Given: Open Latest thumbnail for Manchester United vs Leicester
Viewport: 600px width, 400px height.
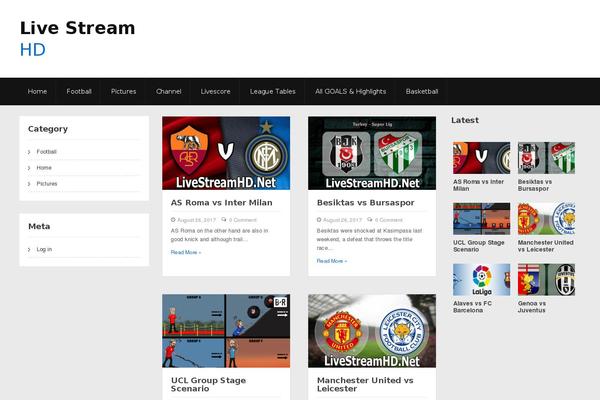Looking at the screenshot, I should [x=546, y=219].
